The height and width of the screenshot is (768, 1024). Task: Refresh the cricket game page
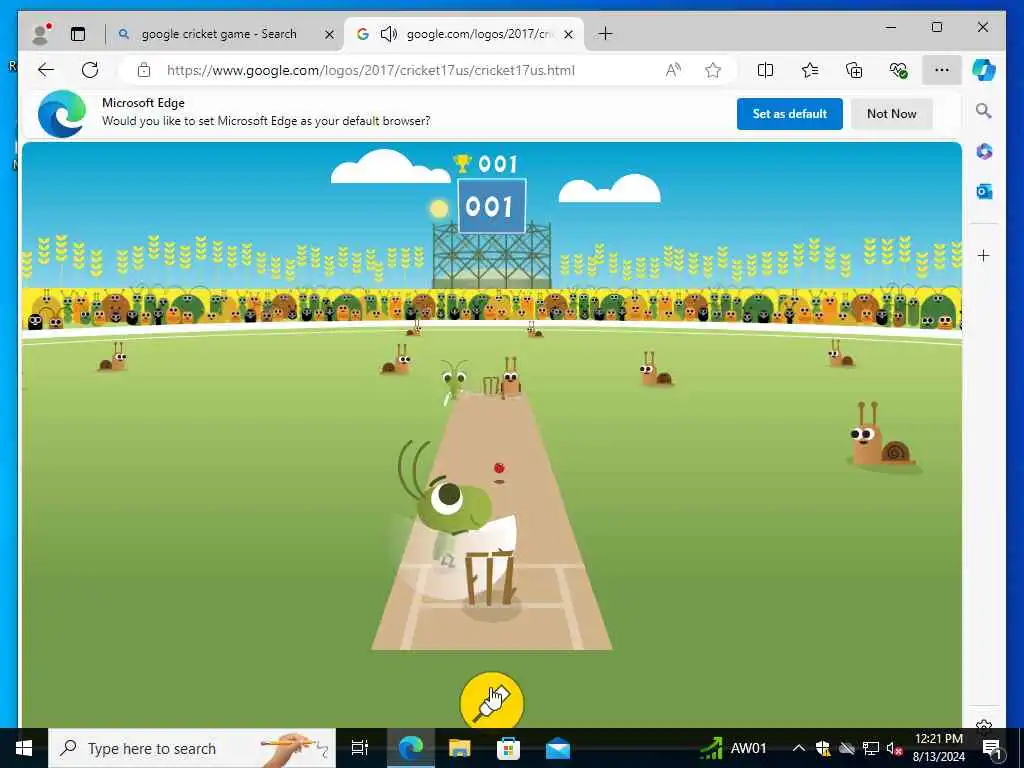[90, 70]
